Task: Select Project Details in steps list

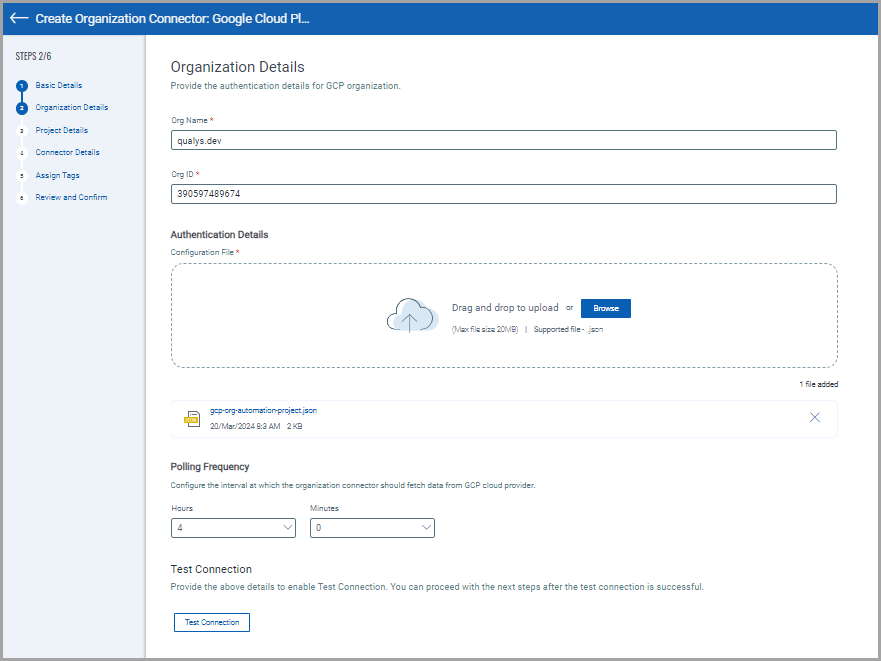Action: tap(62, 130)
